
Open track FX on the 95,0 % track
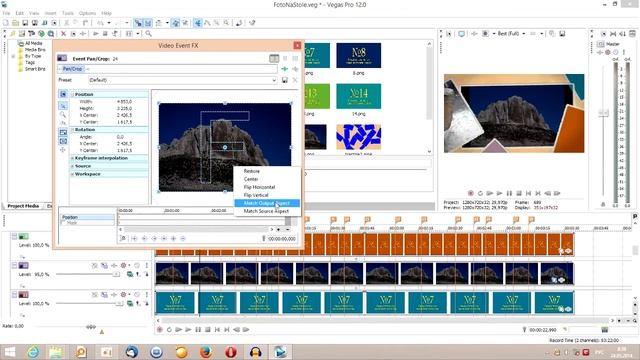[114, 265]
